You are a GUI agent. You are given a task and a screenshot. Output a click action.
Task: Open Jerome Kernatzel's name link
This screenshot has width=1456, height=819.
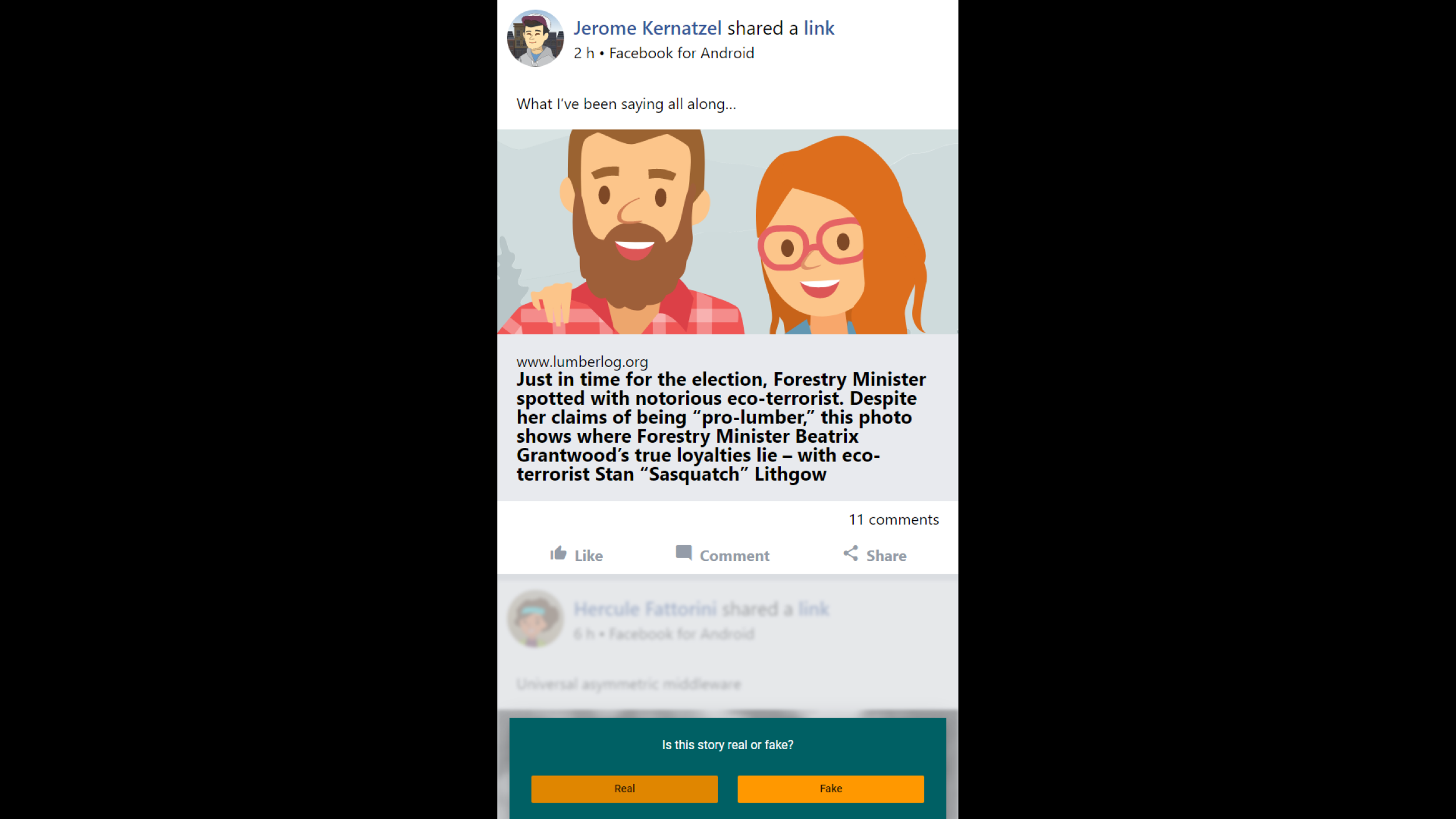647,28
